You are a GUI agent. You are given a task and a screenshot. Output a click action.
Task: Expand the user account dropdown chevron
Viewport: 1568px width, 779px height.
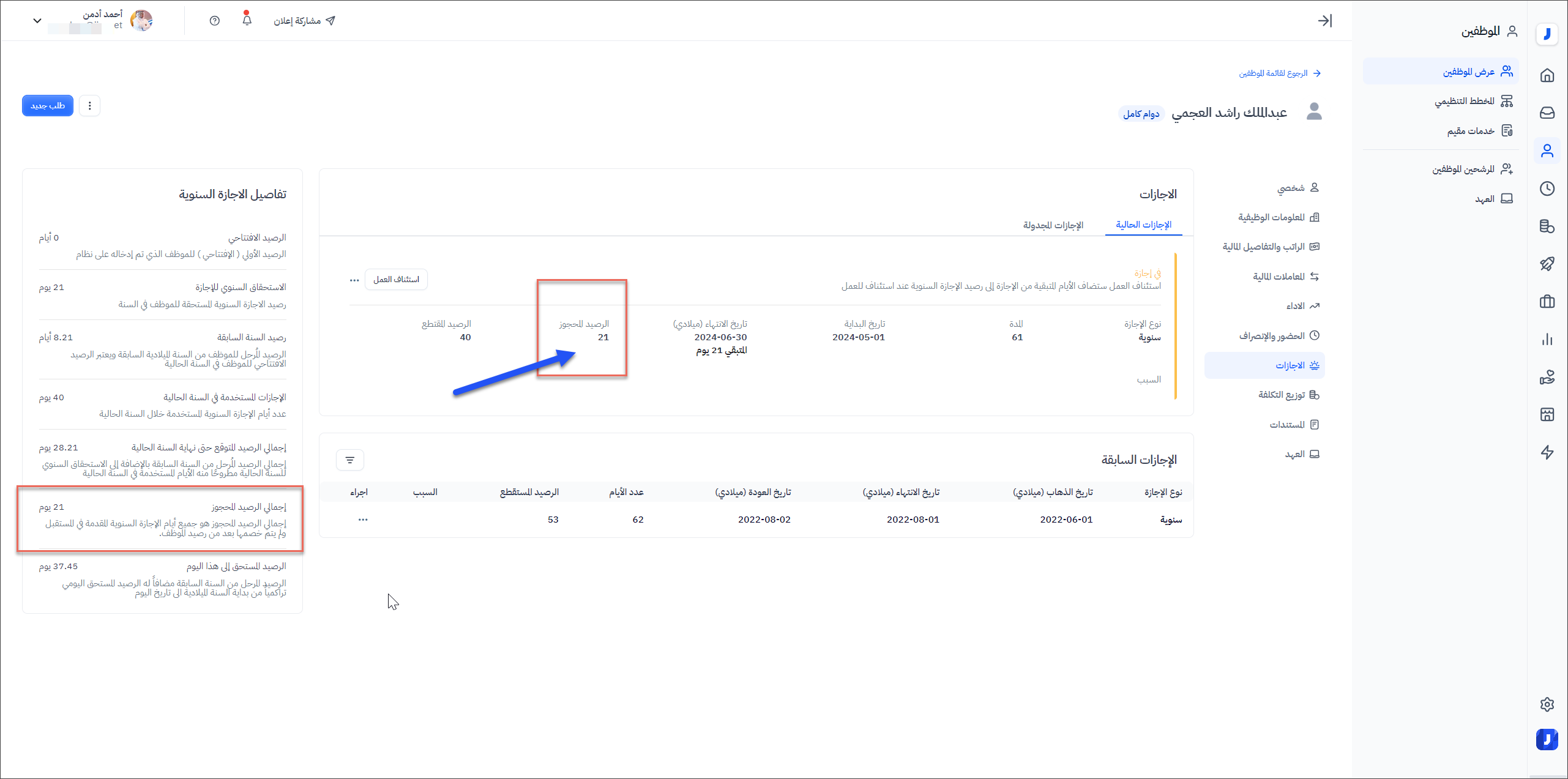[37, 21]
